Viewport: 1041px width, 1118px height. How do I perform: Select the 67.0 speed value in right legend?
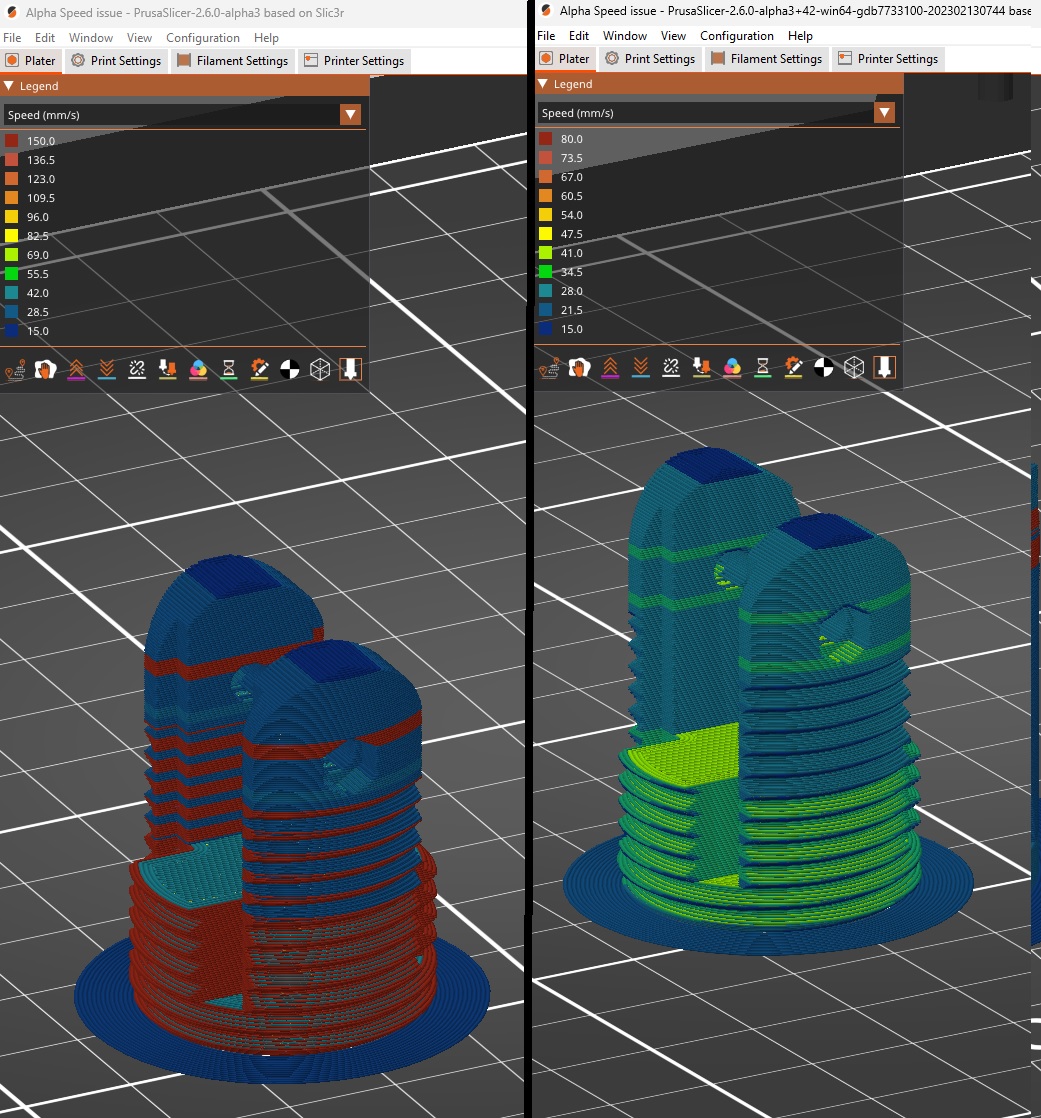[x=572, y=177]
